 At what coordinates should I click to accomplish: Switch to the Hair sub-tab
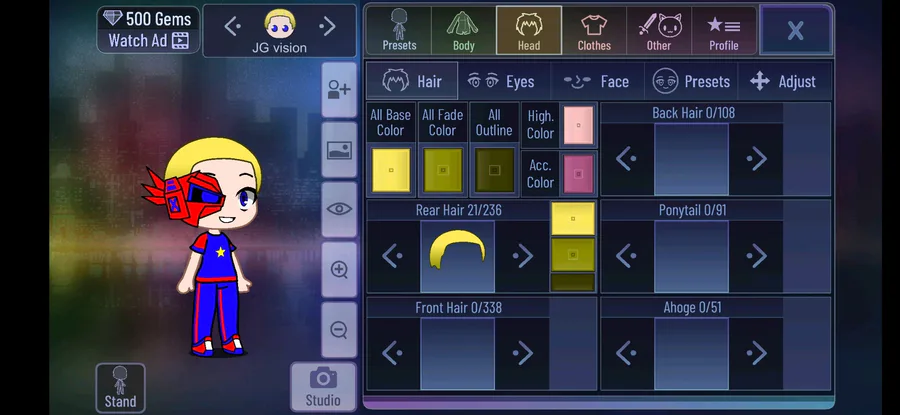(x=412, y=82)
